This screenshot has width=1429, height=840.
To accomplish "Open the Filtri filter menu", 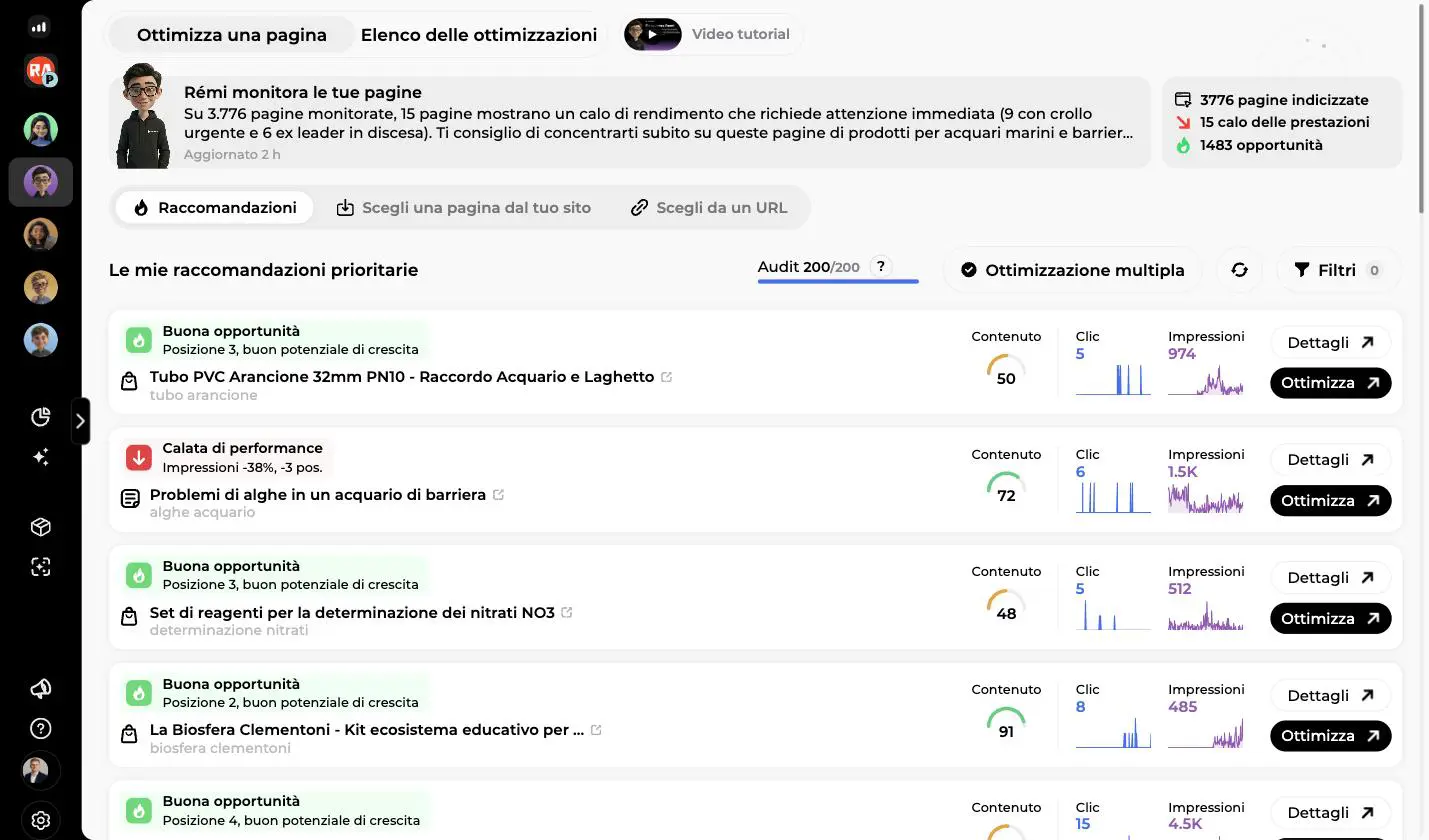I will pyautogui.click(x=1338, y=270).
